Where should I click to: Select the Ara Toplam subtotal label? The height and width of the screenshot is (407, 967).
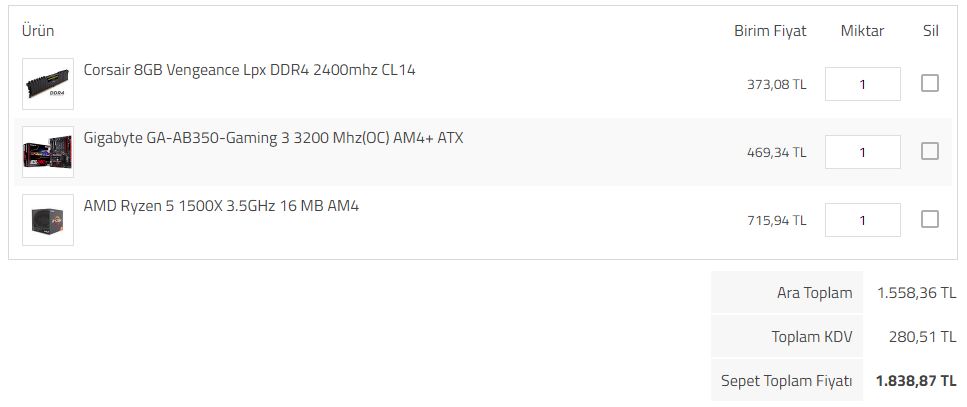[x=815, y=293]
